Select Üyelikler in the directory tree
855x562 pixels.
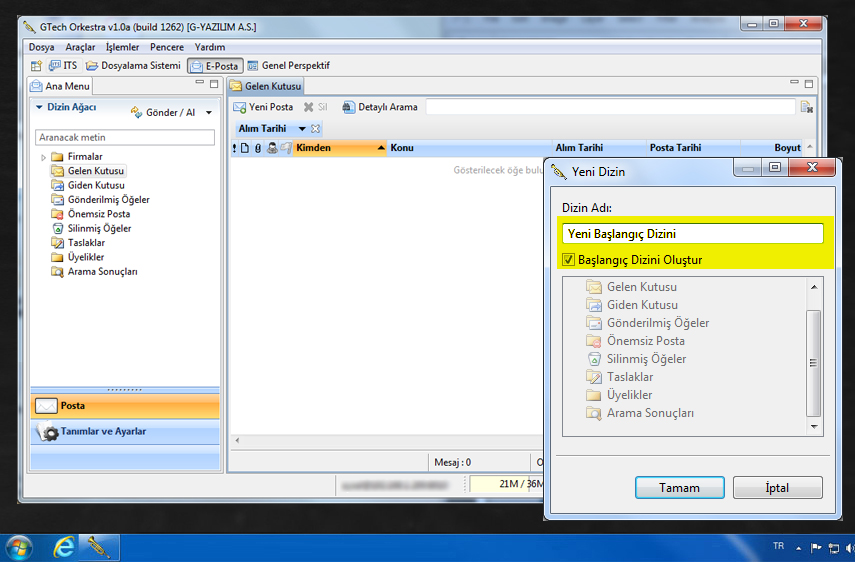77,257
